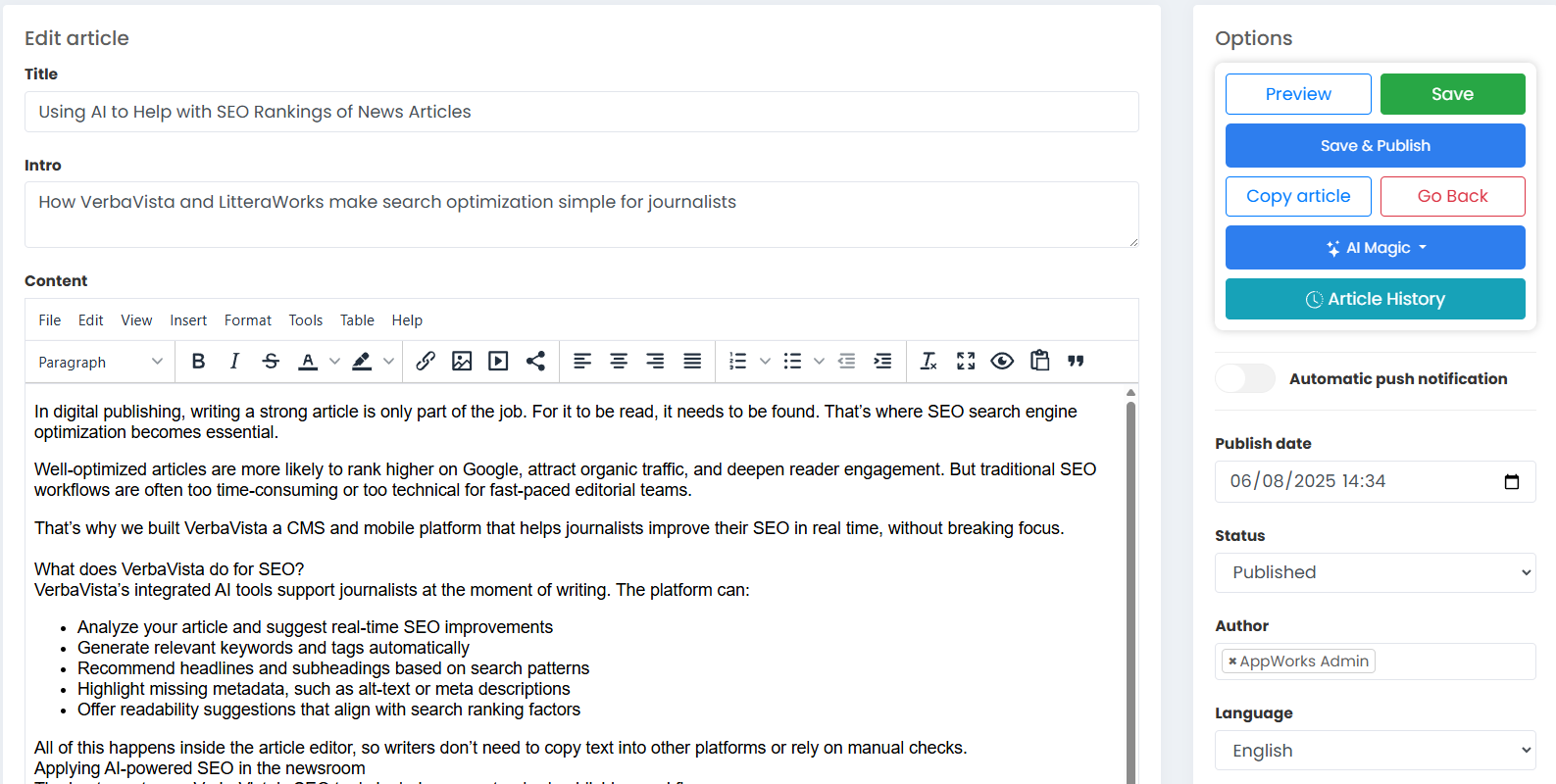Screen dimensions: 1556x784
Task: Toggle Automatic push notification switch
Action: point(1245,378)
